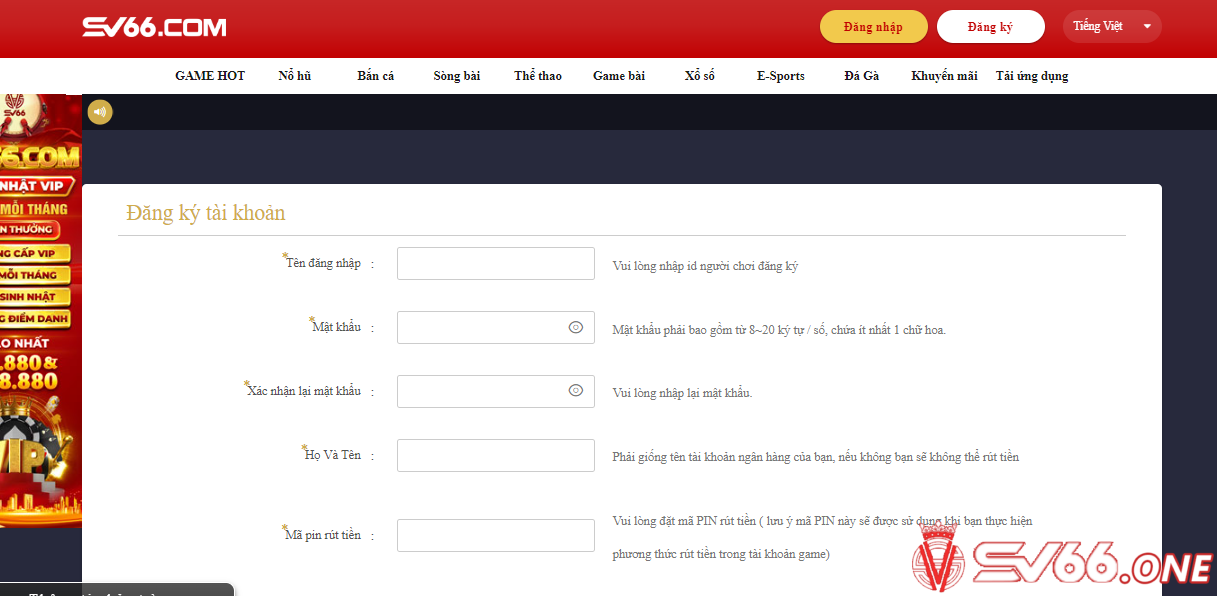This screenshot has height=596, width=1217.
Task: Focus the Họ Và Tên input field
Action: point(496,455)
